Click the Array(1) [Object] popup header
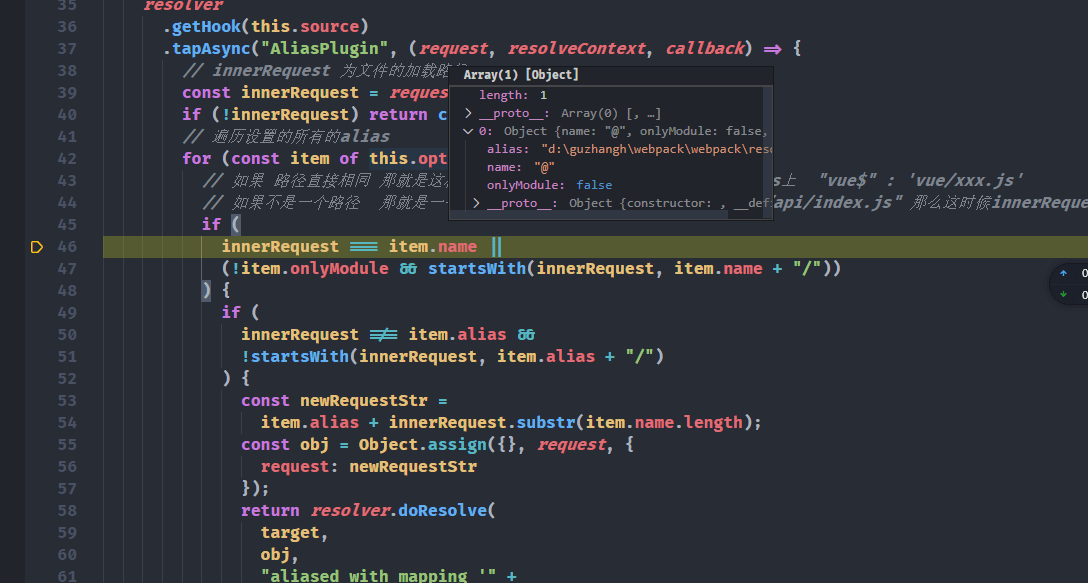The image size is (1088, 583). coord(521,75)
